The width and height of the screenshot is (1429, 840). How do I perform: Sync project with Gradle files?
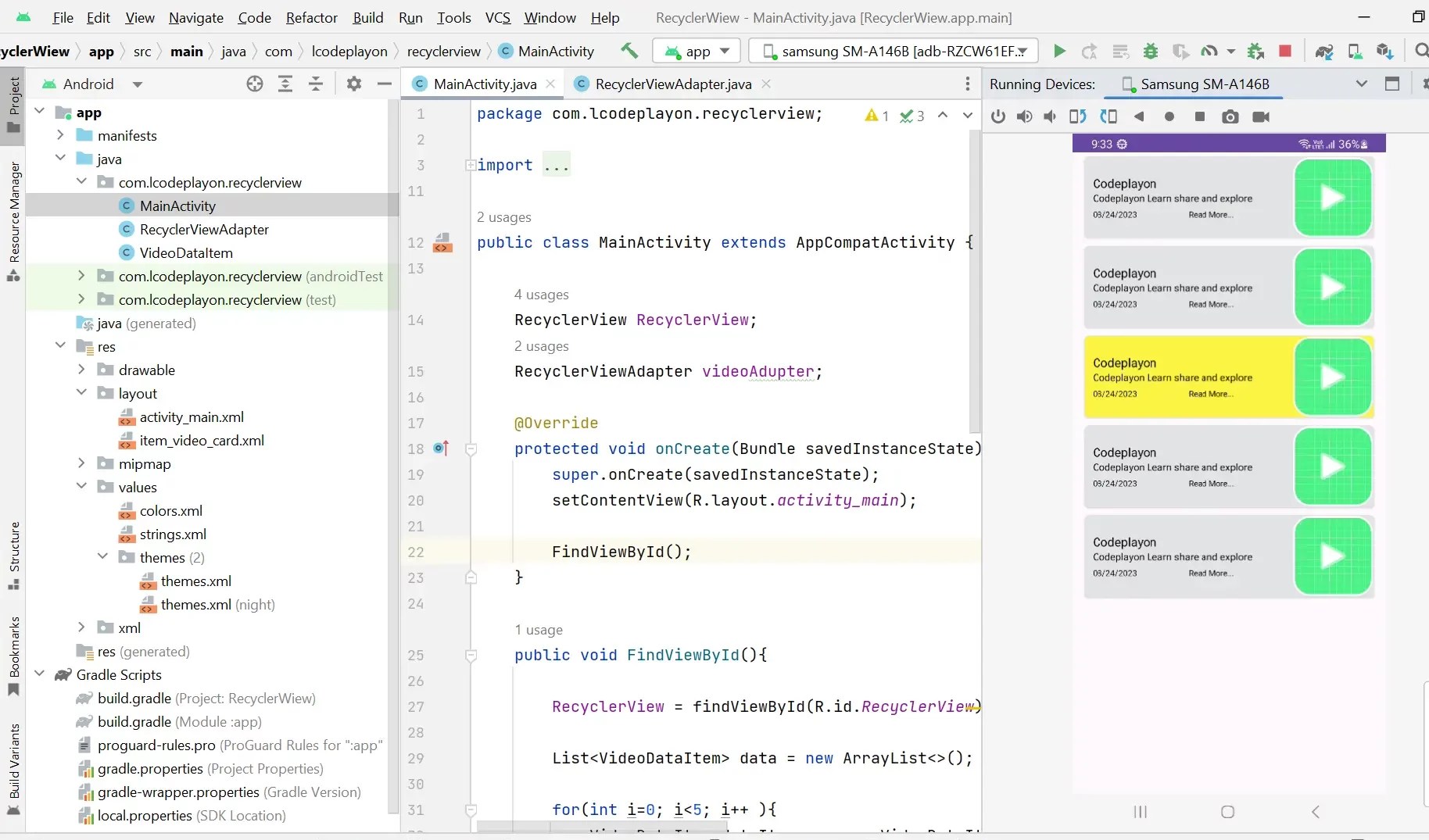pyautogui.click(x=1324, y=51)
